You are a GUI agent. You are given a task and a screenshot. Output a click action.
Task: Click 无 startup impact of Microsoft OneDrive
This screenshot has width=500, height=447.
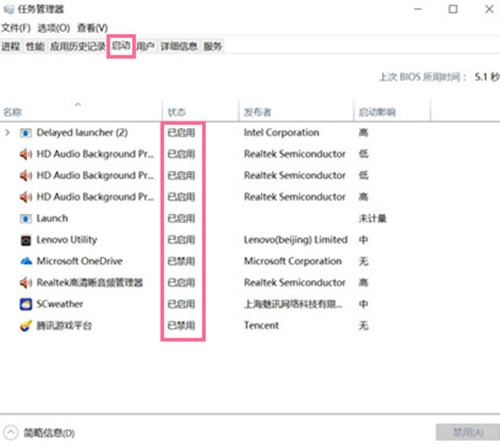[x=363, y=261]
